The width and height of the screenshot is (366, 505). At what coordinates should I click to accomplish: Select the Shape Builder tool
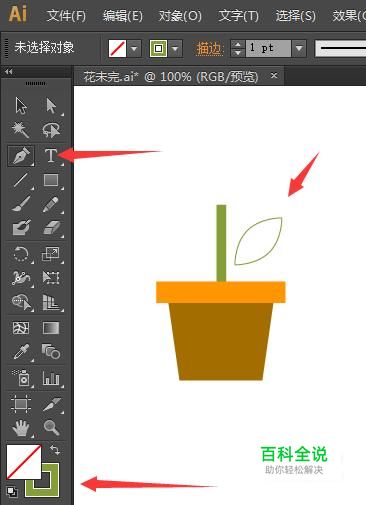tap(21, 302)
